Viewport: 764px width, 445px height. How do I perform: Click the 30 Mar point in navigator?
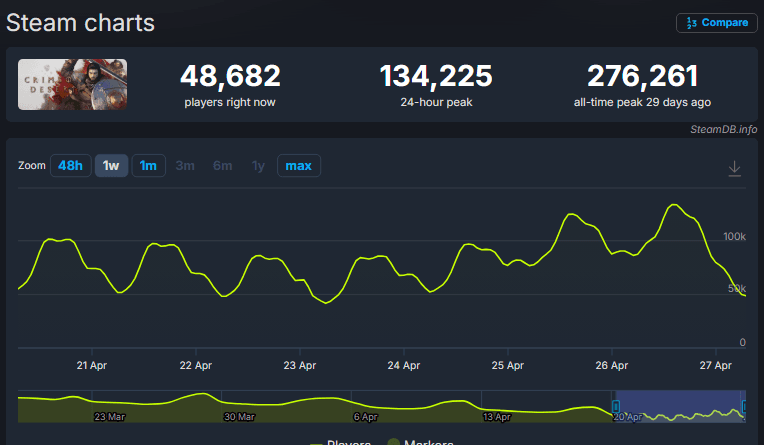[239, 417]
